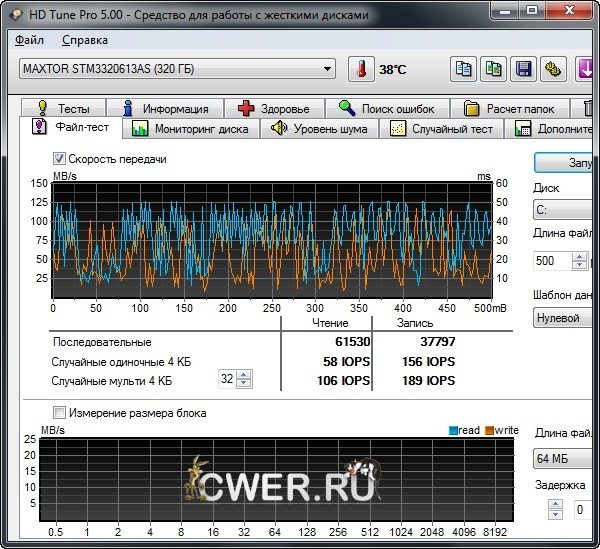Click the file length field showing 500

[550, 260]
